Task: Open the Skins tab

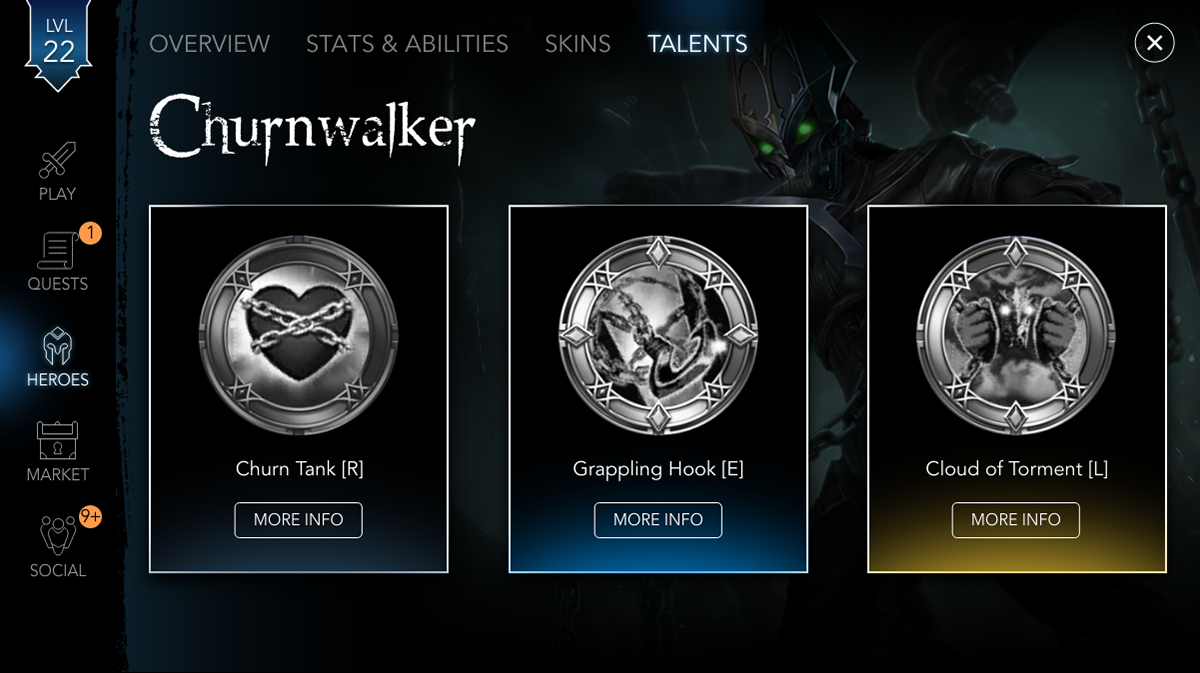Action: [x=577, y=44]
